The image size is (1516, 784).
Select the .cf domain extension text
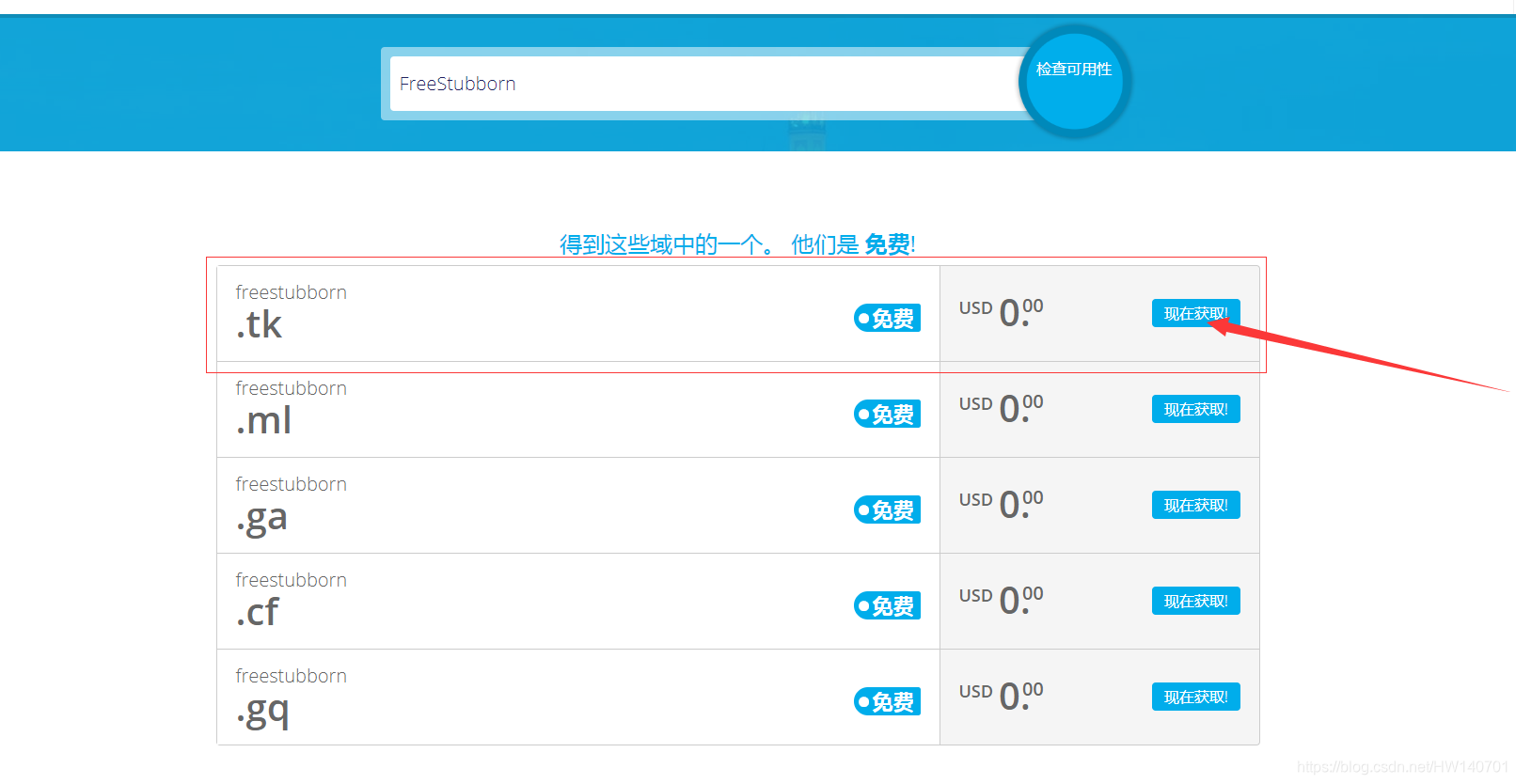(x=258, y=612)
